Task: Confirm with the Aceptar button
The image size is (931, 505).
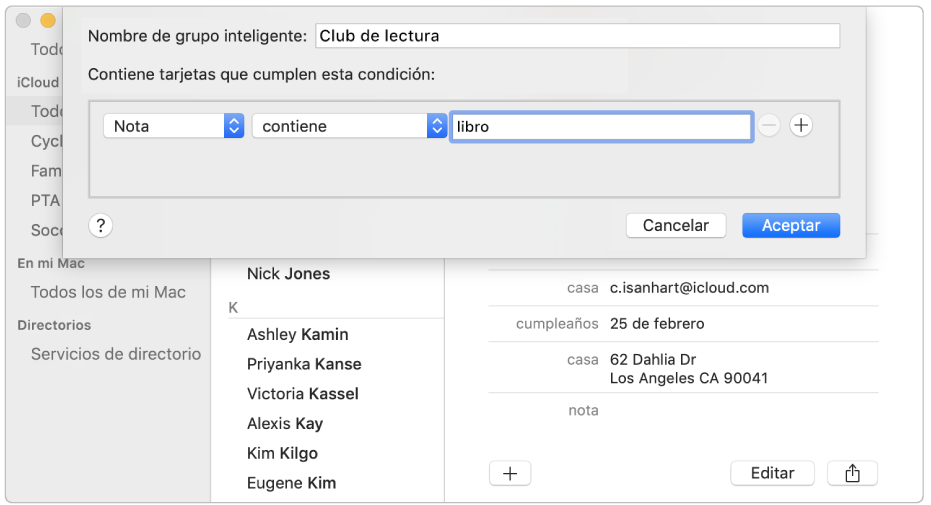Action: 791,225
